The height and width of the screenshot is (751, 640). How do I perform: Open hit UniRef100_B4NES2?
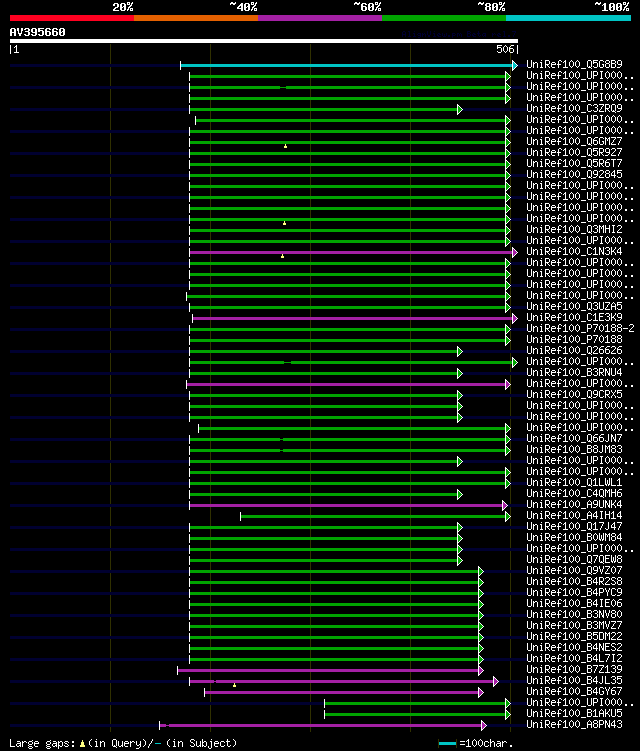[574, 648]
